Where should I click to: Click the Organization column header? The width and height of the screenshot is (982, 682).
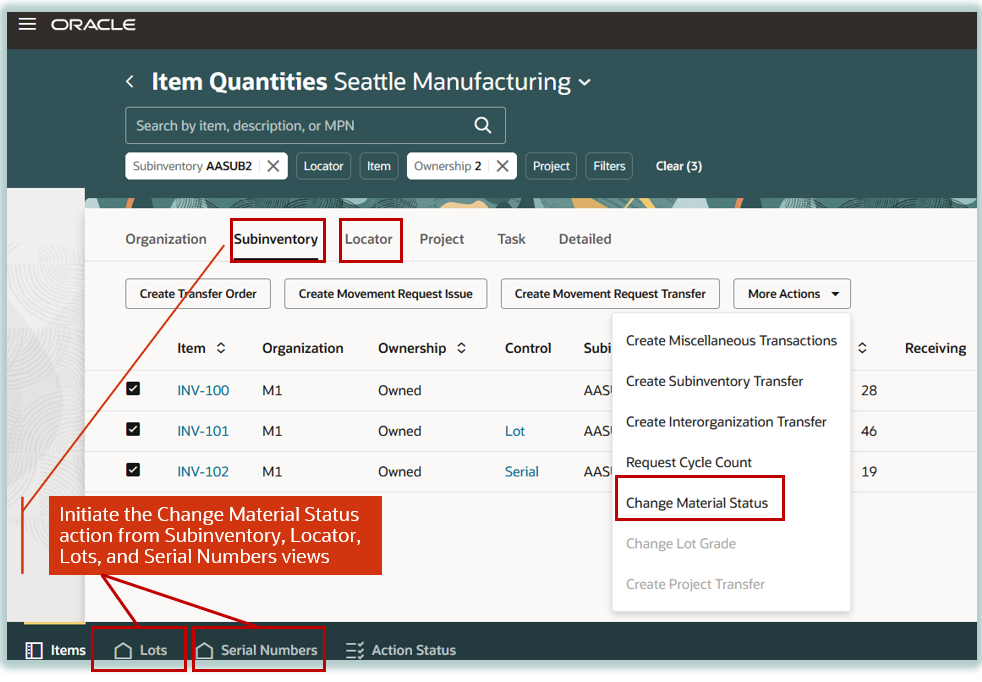(302, 348)
